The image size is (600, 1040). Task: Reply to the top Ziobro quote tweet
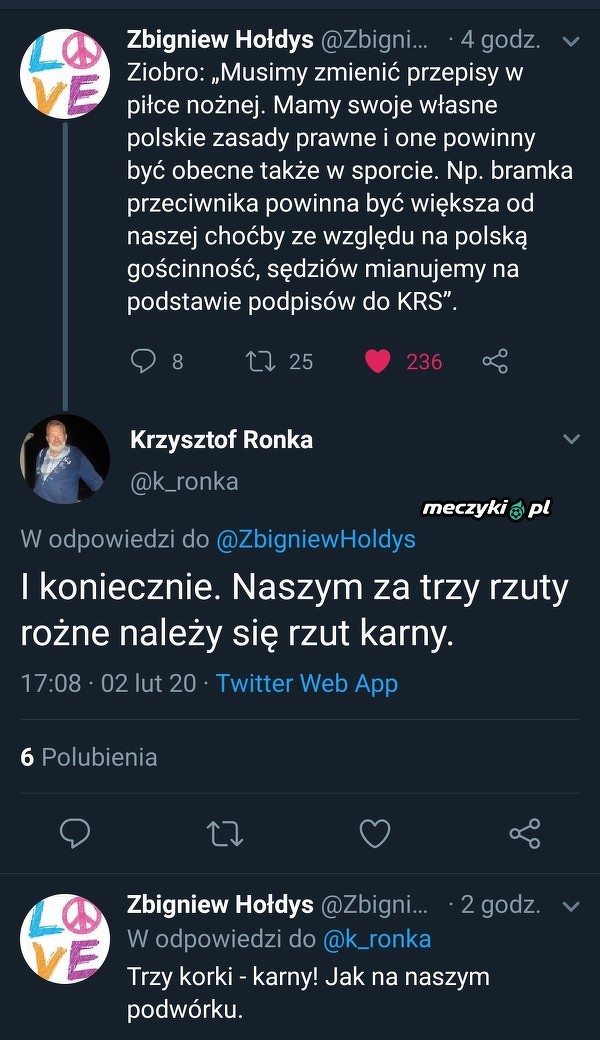[144, 361]
